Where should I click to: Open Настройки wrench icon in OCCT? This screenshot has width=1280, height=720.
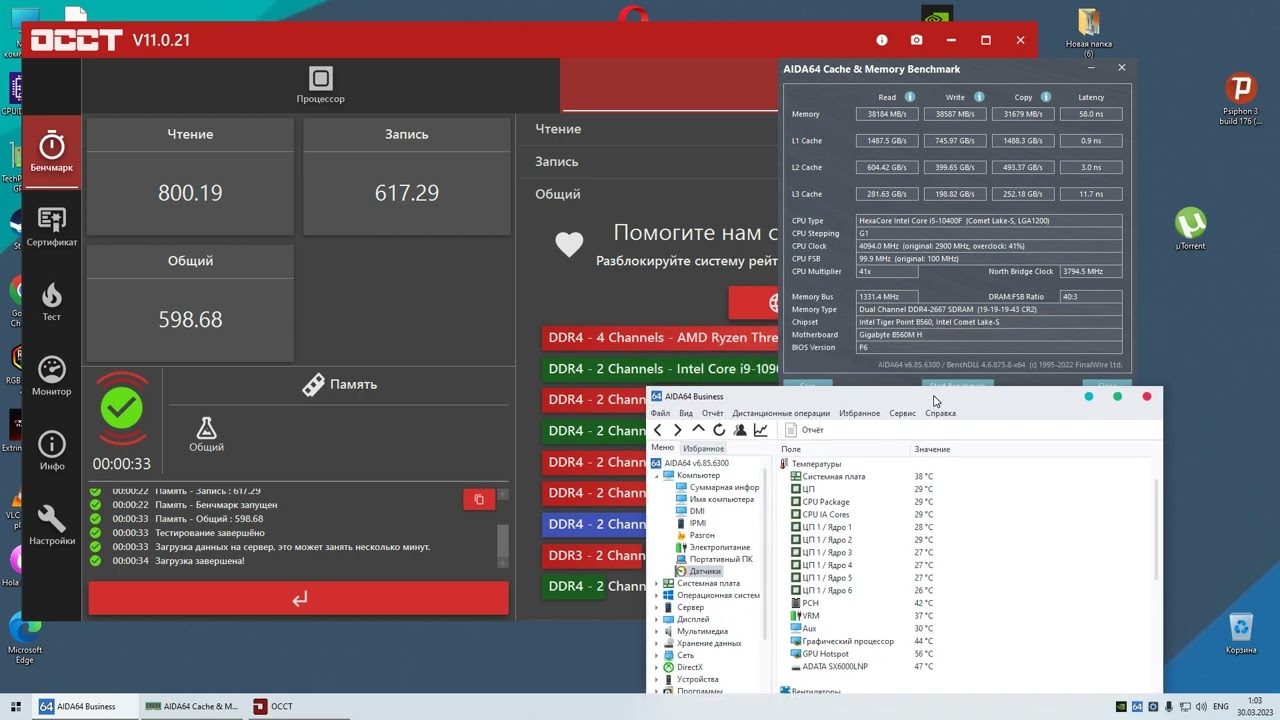[51, 525]
